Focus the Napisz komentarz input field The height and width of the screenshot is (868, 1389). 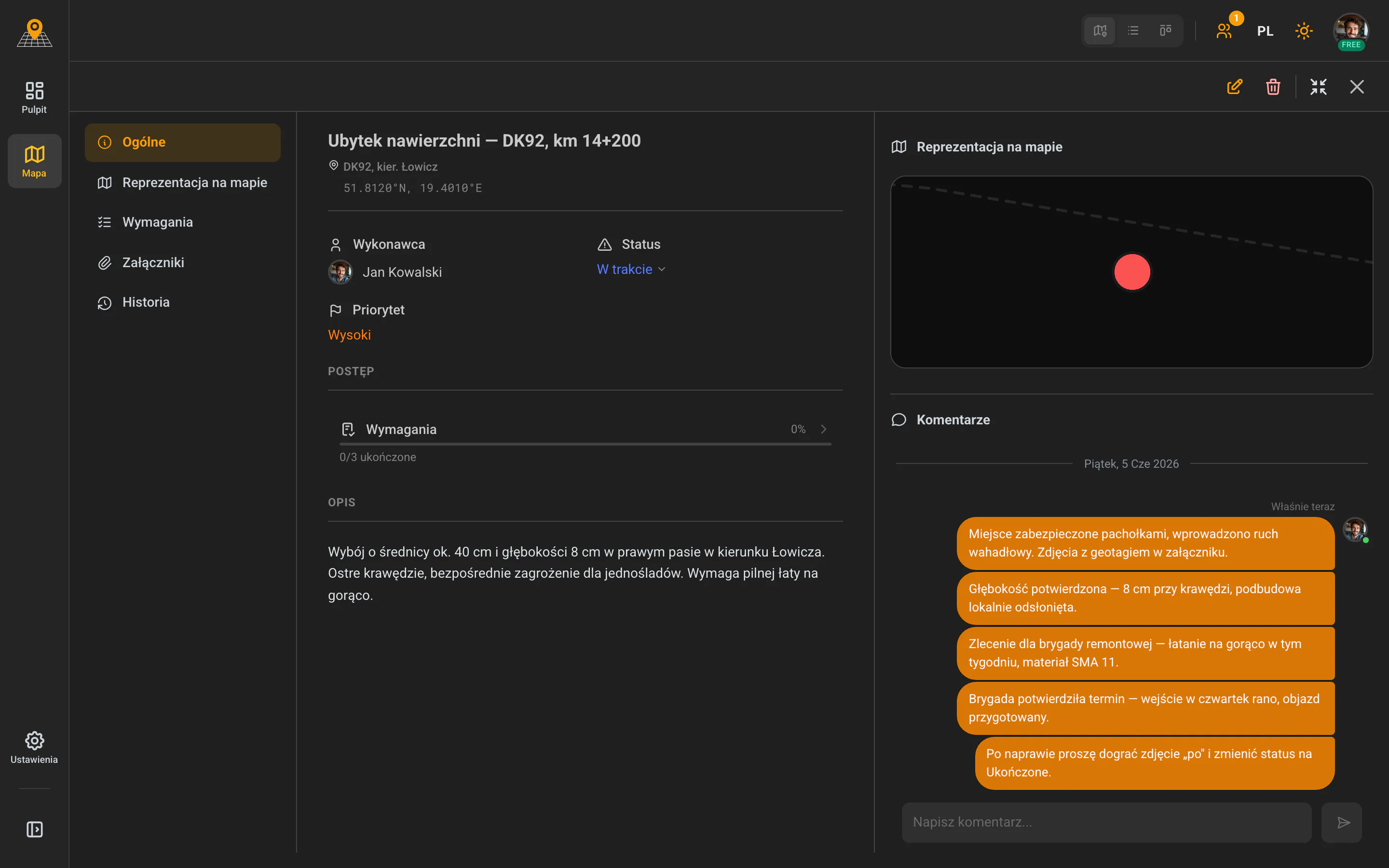pos(1106,823)
